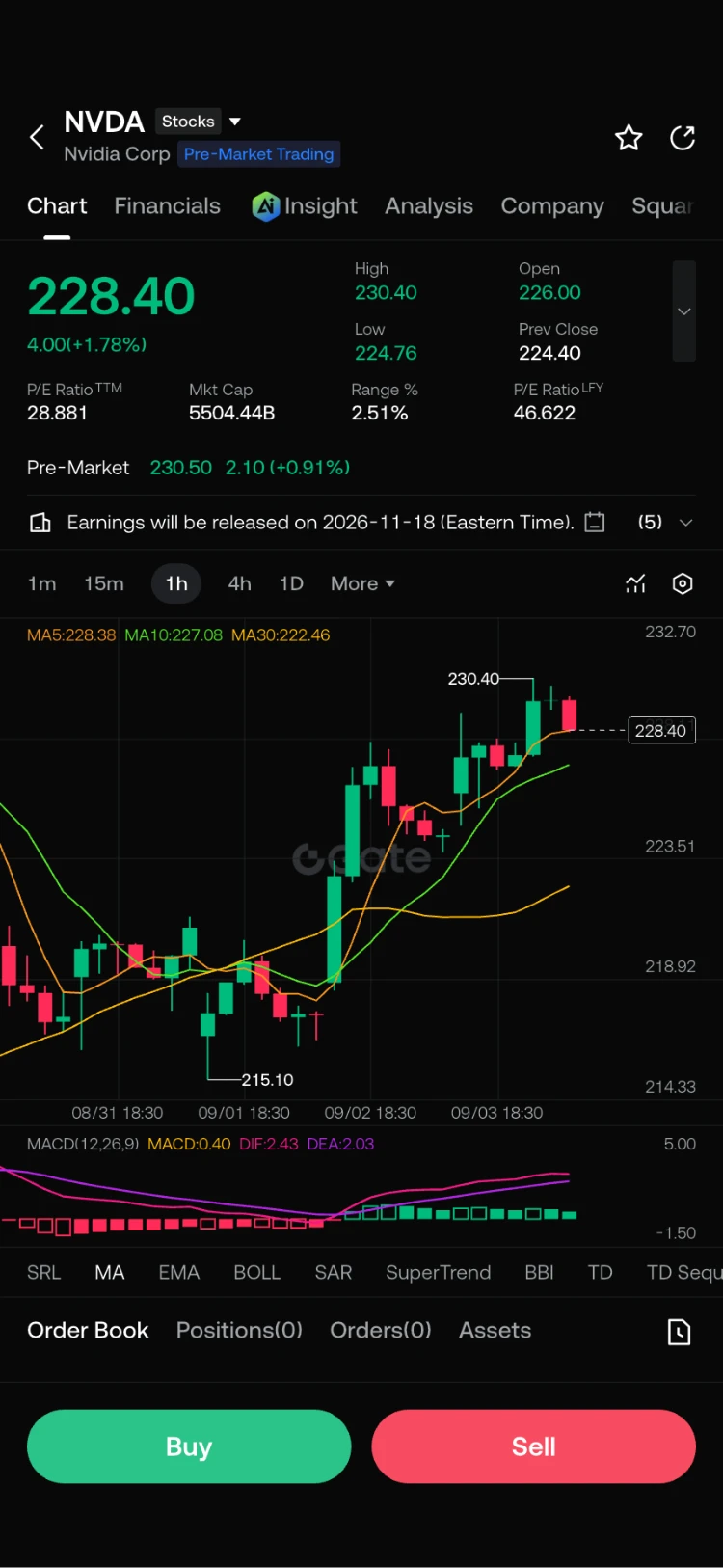This screenshot has height=1568, width=723.
Task: Enable the TD indicator
Action: pos(601,1273)
